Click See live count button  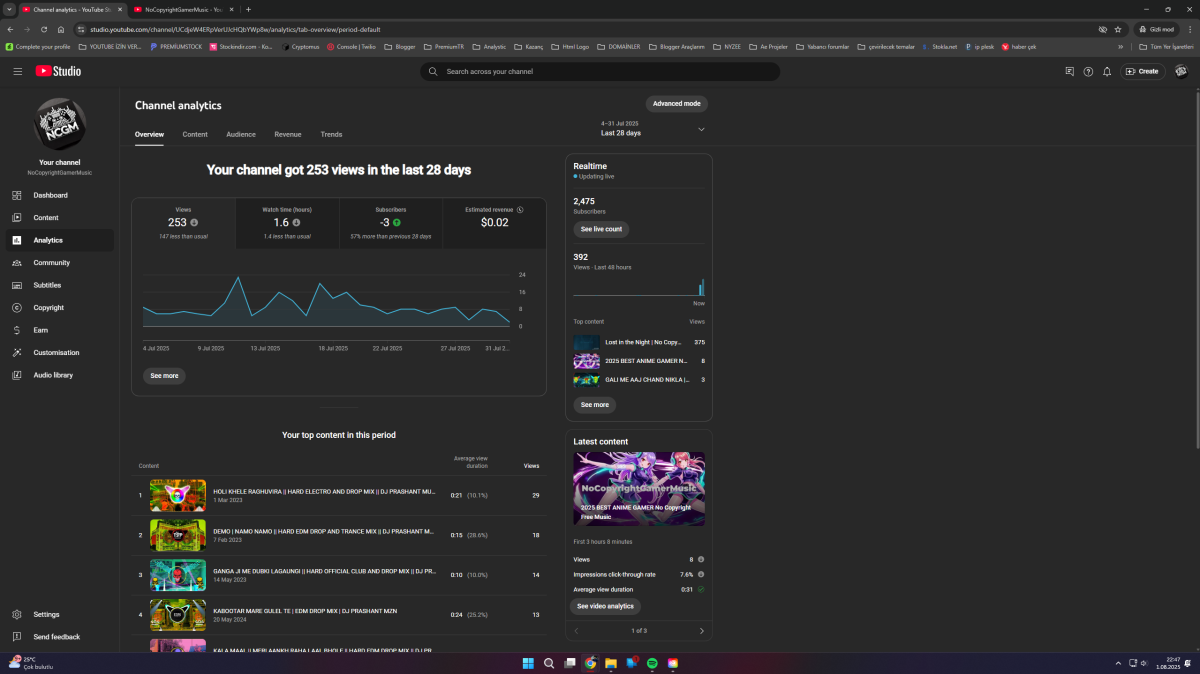(601, 229)
